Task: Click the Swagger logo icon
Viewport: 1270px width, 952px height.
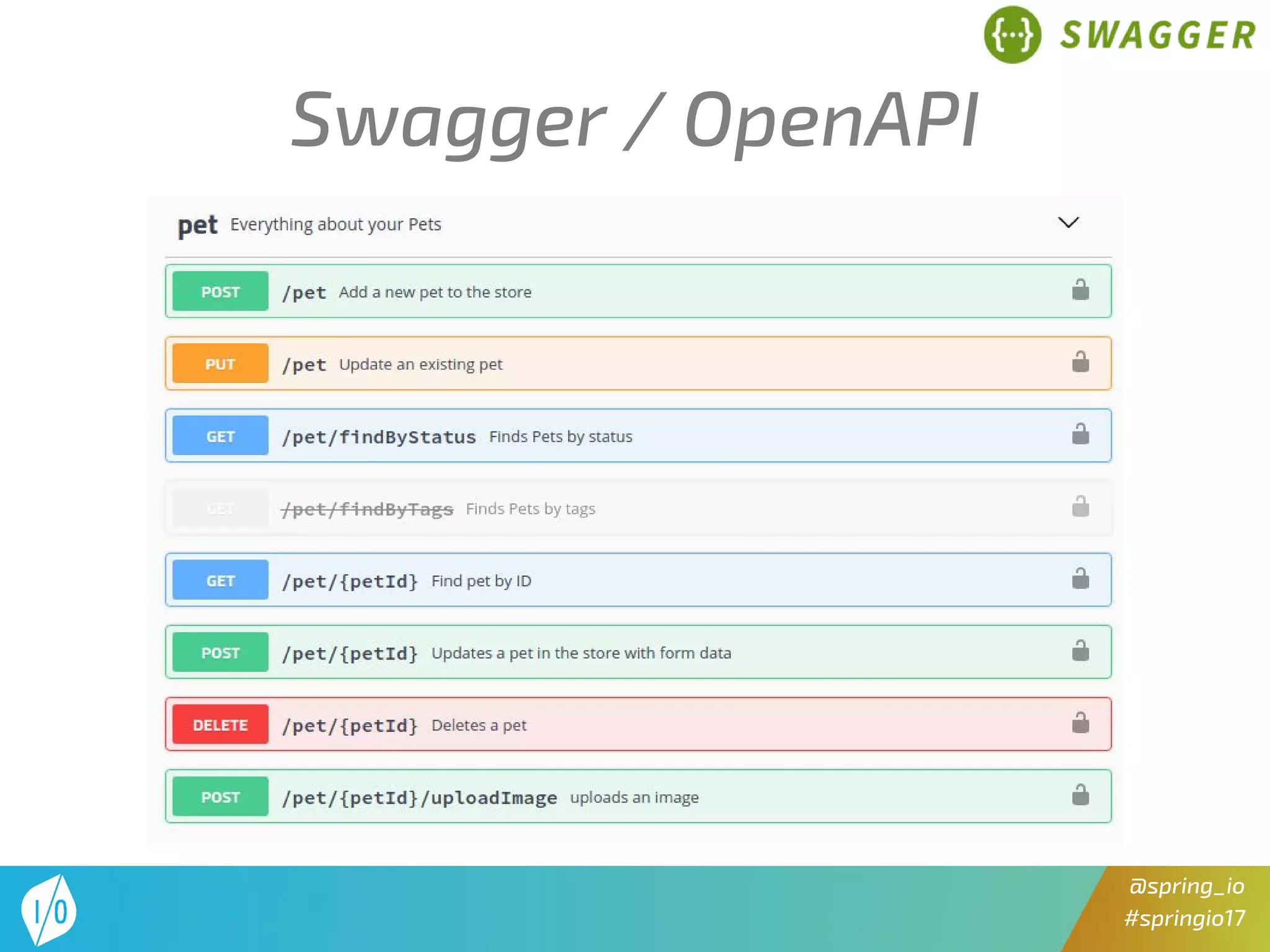Action: 1012,35
